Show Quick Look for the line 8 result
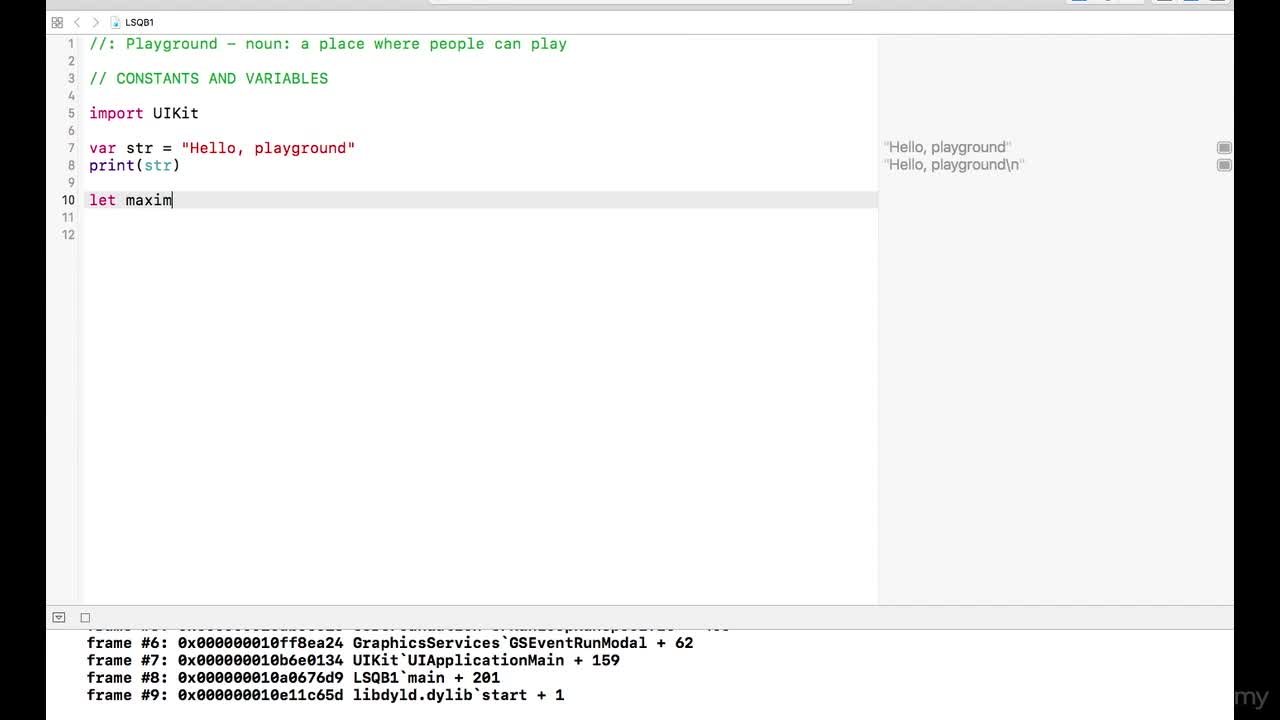The height and width of the screenshot is (720, 1280). [x=1224, y=165]
